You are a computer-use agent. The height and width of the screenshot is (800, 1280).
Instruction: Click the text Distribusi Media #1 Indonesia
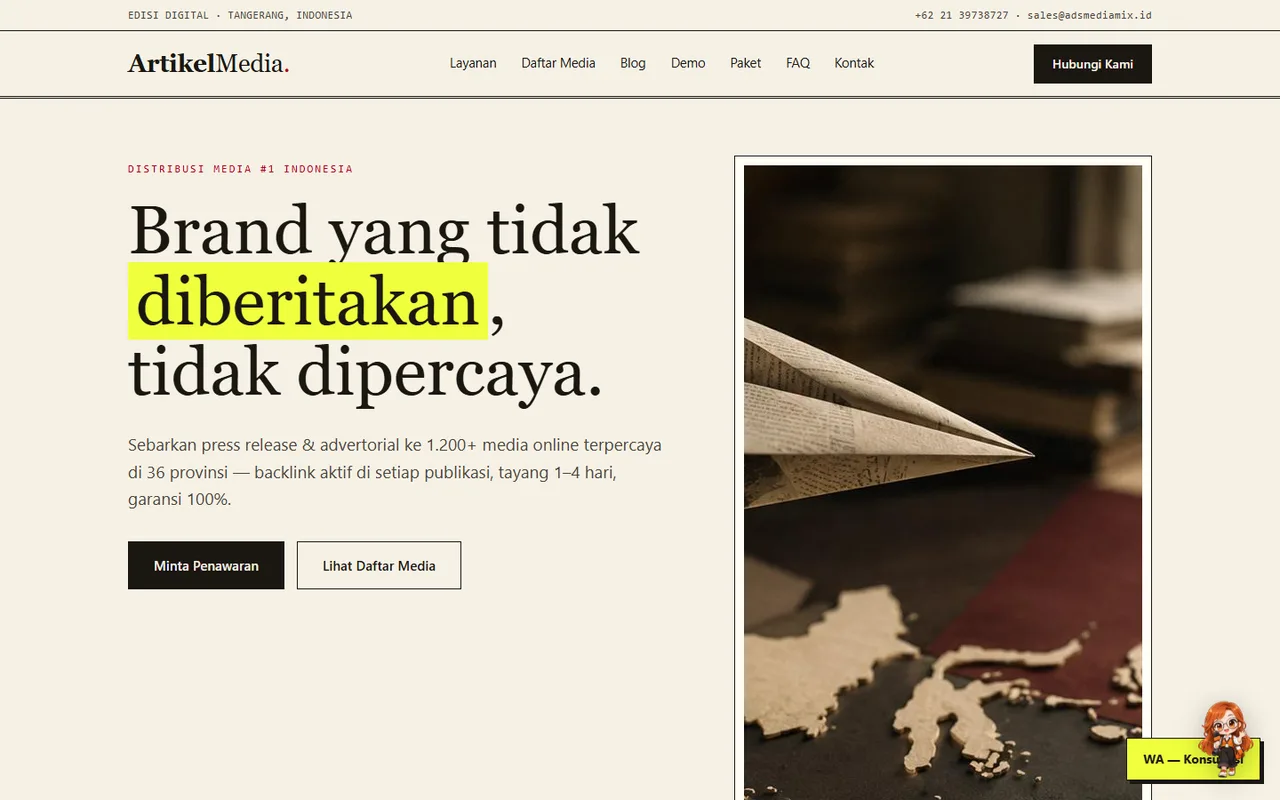click(240, 169)
